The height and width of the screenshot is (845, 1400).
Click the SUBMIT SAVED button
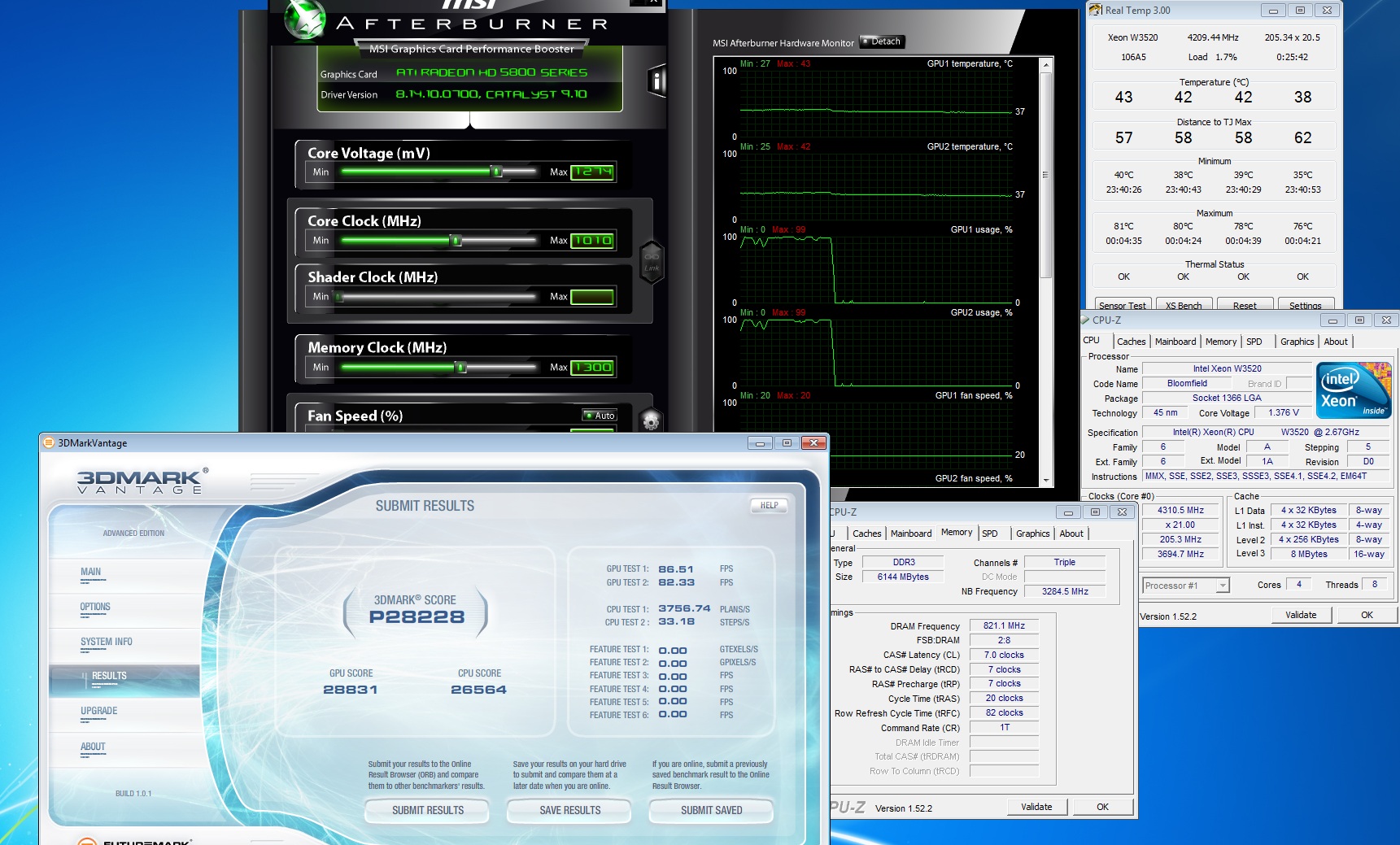(712, 810)
